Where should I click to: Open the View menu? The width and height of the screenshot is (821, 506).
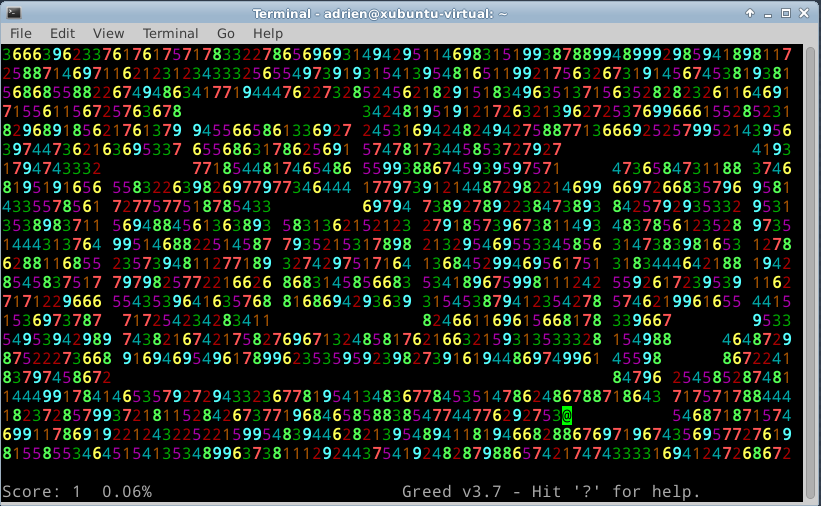click(x=108, y=34)
